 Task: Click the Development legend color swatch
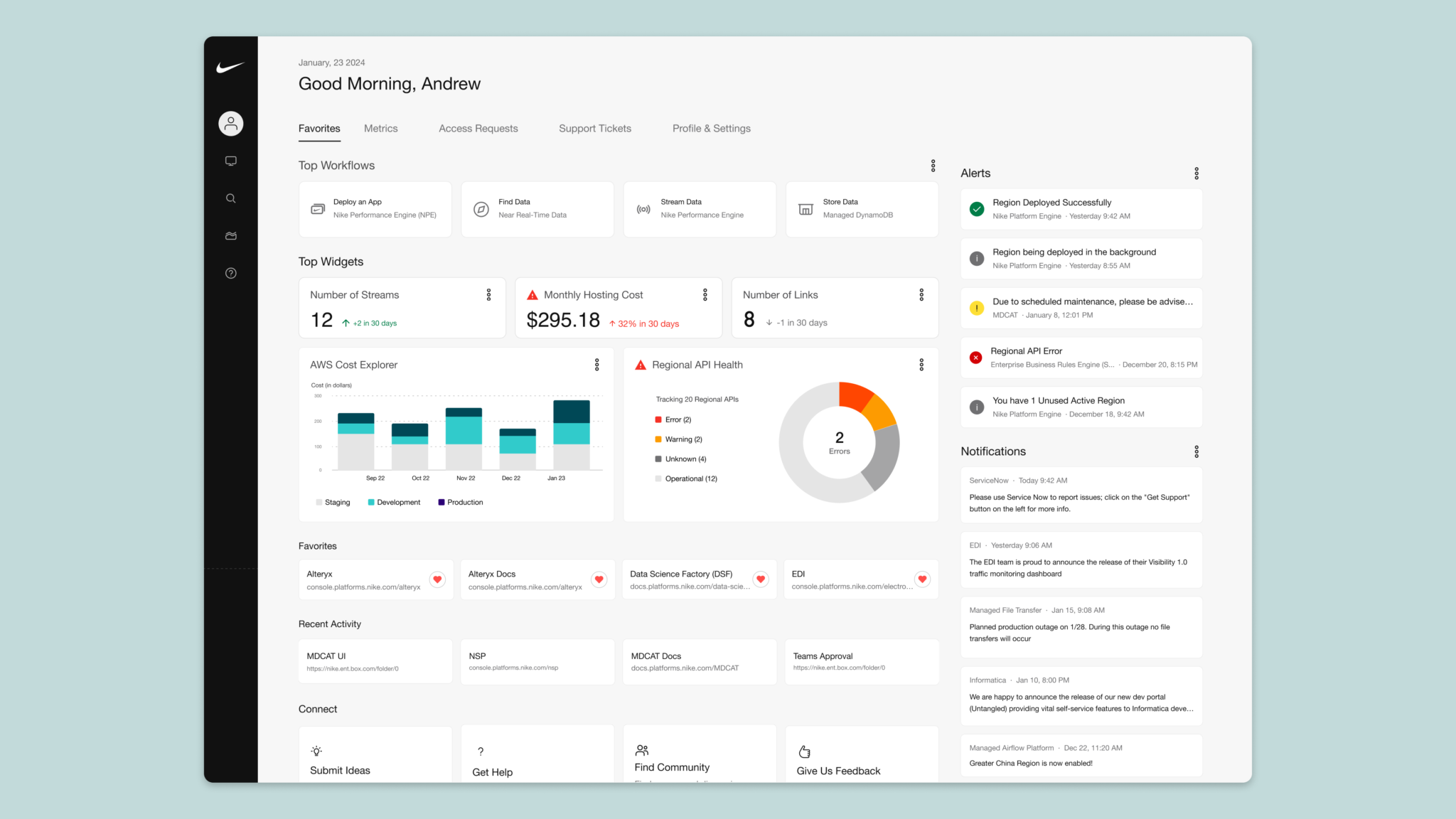point(371,503)
